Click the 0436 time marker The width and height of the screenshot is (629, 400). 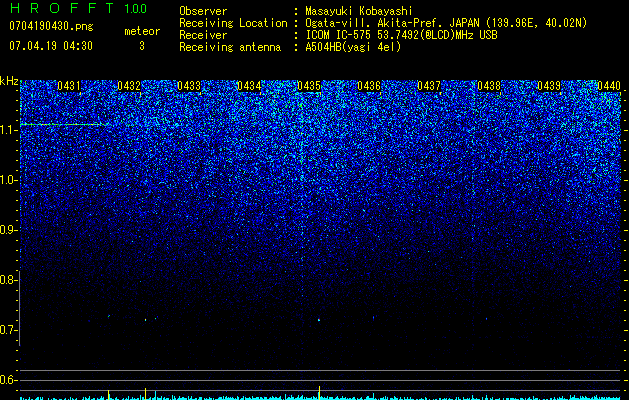click(369, 86)
